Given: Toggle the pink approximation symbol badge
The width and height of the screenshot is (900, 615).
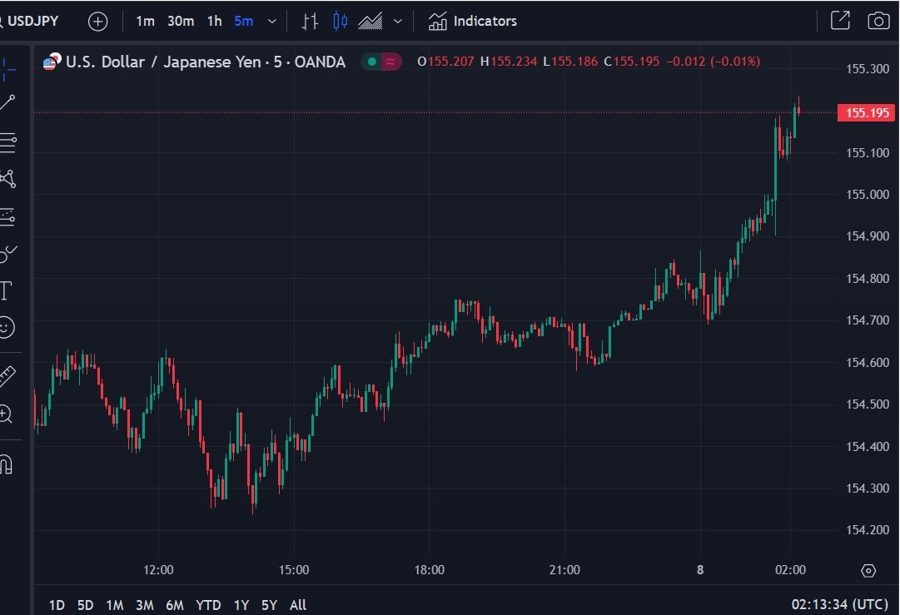Looking at the screenshot, I should (391, 62).
